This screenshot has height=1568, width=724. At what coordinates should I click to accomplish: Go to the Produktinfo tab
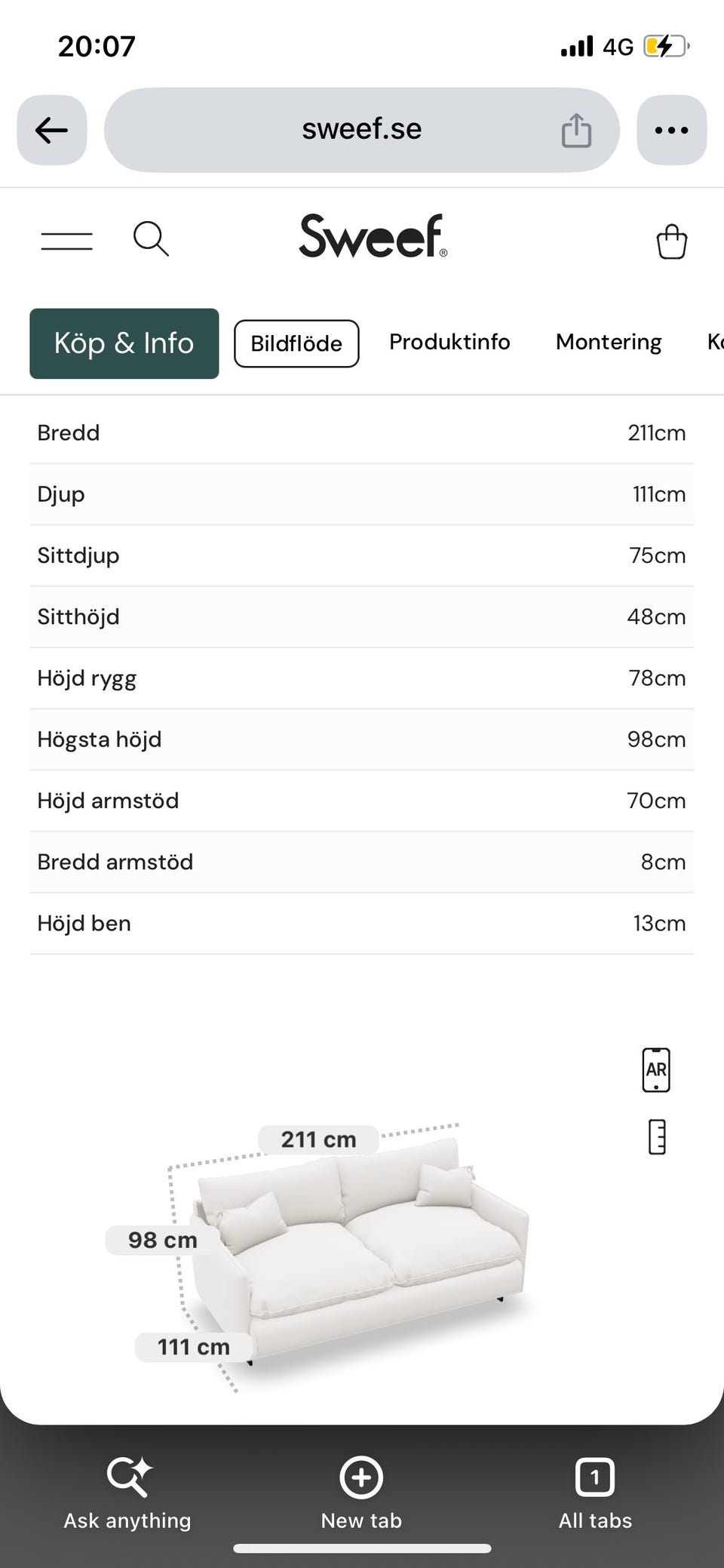click(x=449, y=342)
